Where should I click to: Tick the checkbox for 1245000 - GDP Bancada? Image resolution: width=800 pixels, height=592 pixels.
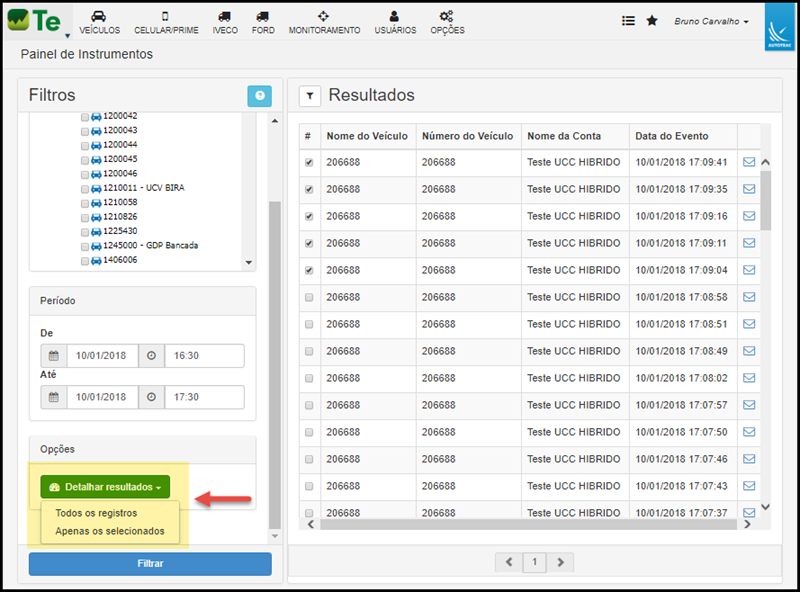tap(85, 246)
